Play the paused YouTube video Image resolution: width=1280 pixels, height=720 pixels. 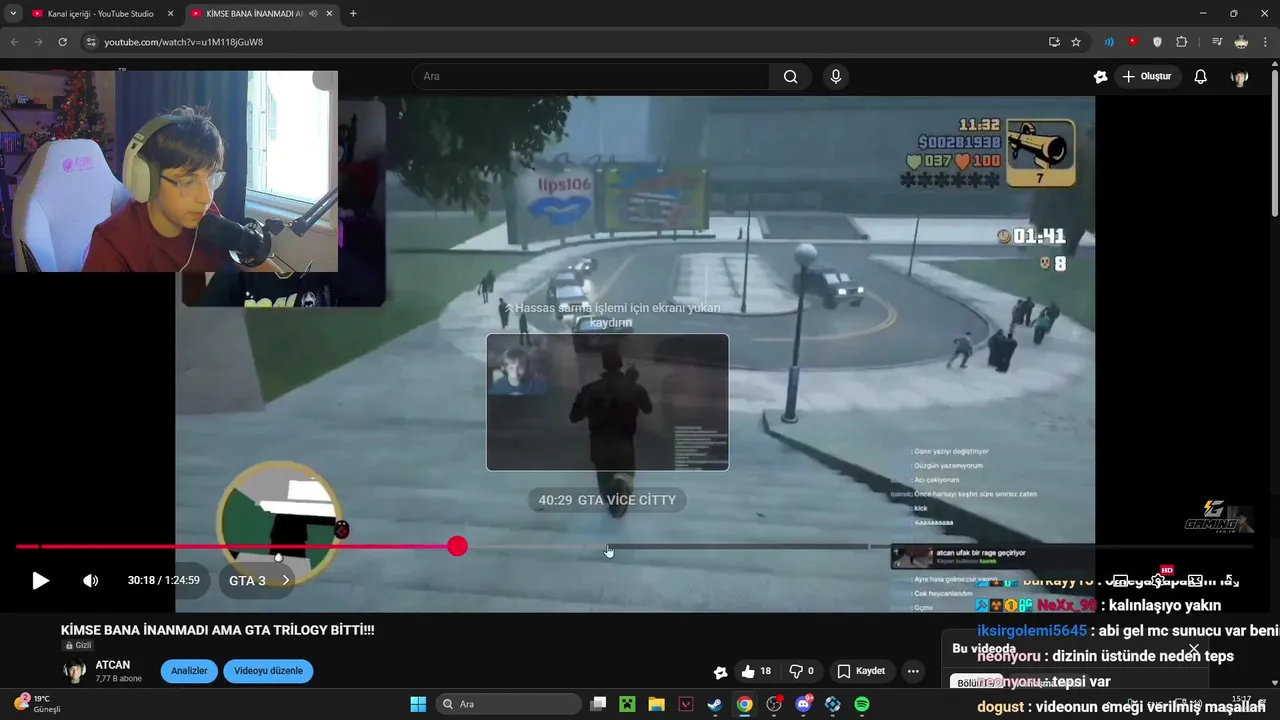(40, 581)
